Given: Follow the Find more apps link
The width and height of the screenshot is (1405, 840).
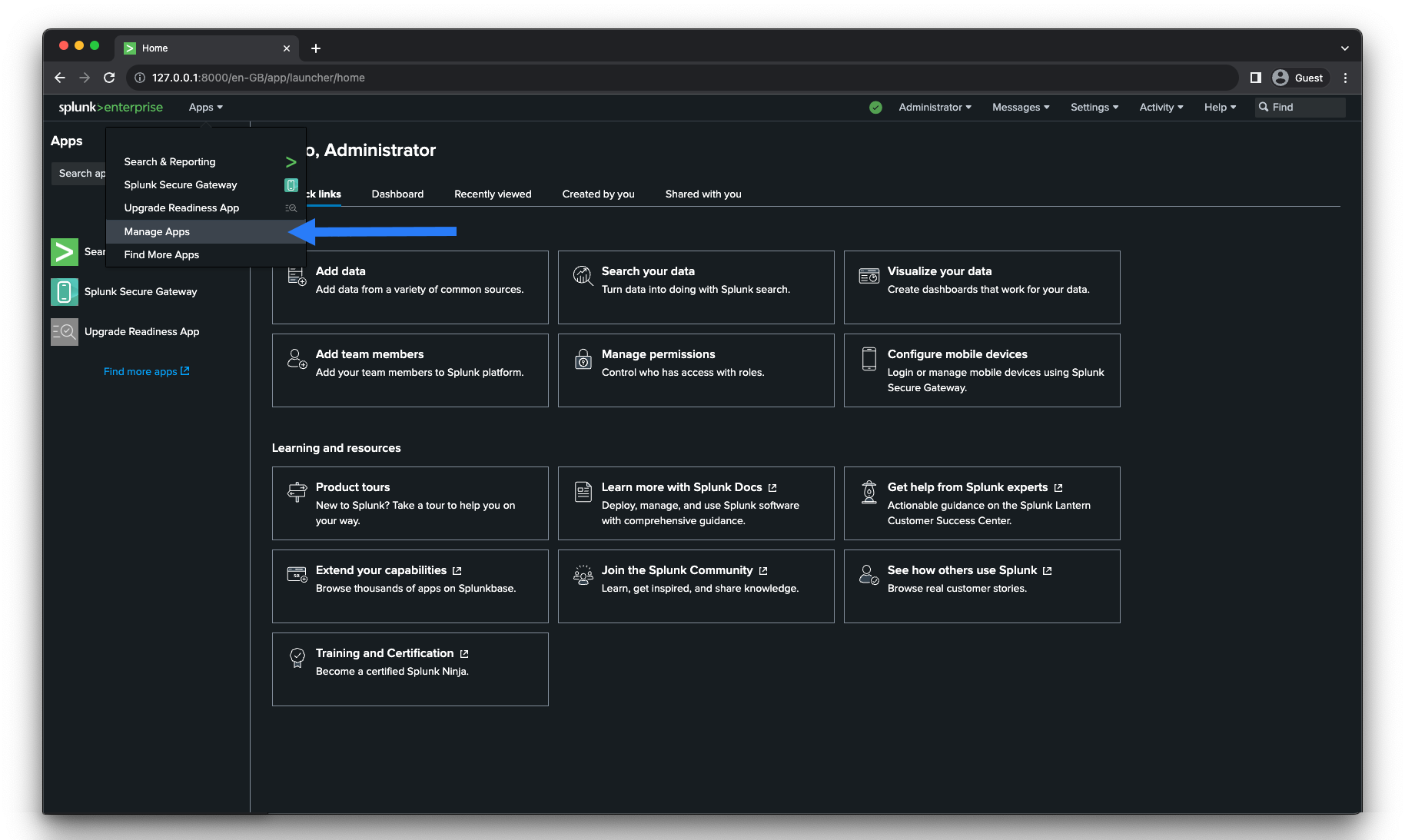Looking at the screenshot, I should coord(146,372).
